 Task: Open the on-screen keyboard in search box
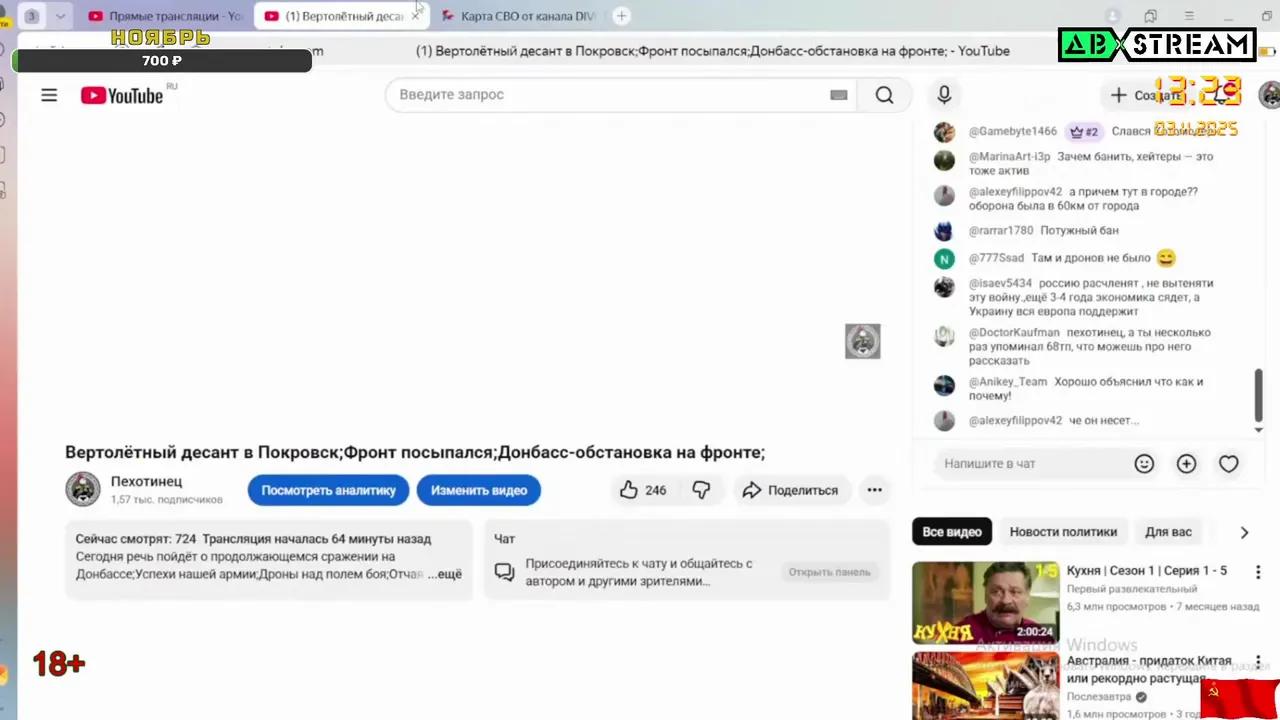tap(838, 95)
